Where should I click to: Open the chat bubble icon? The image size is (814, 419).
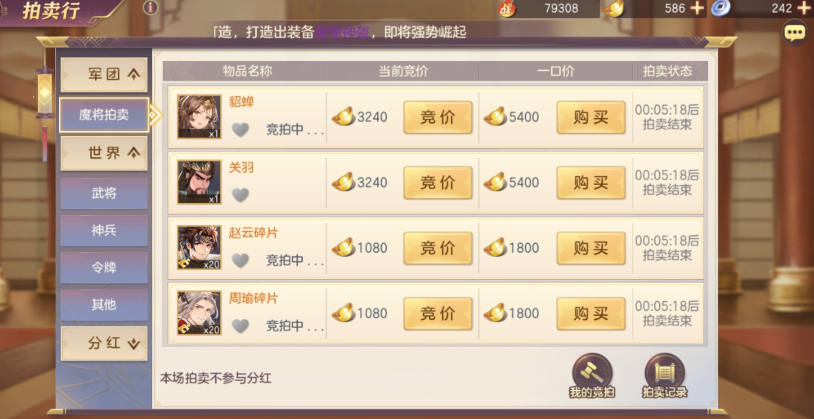794,33
